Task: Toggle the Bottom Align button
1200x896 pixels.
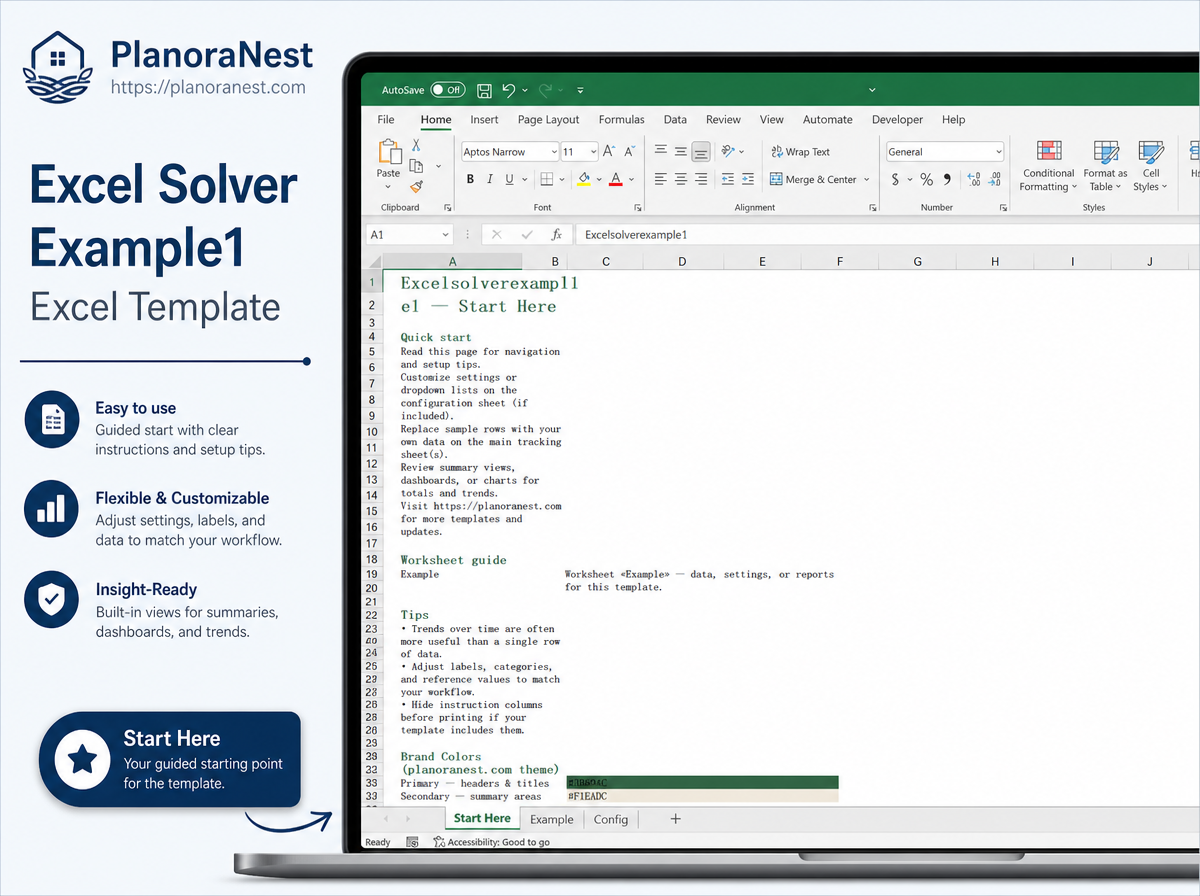Action: [701, 152]
